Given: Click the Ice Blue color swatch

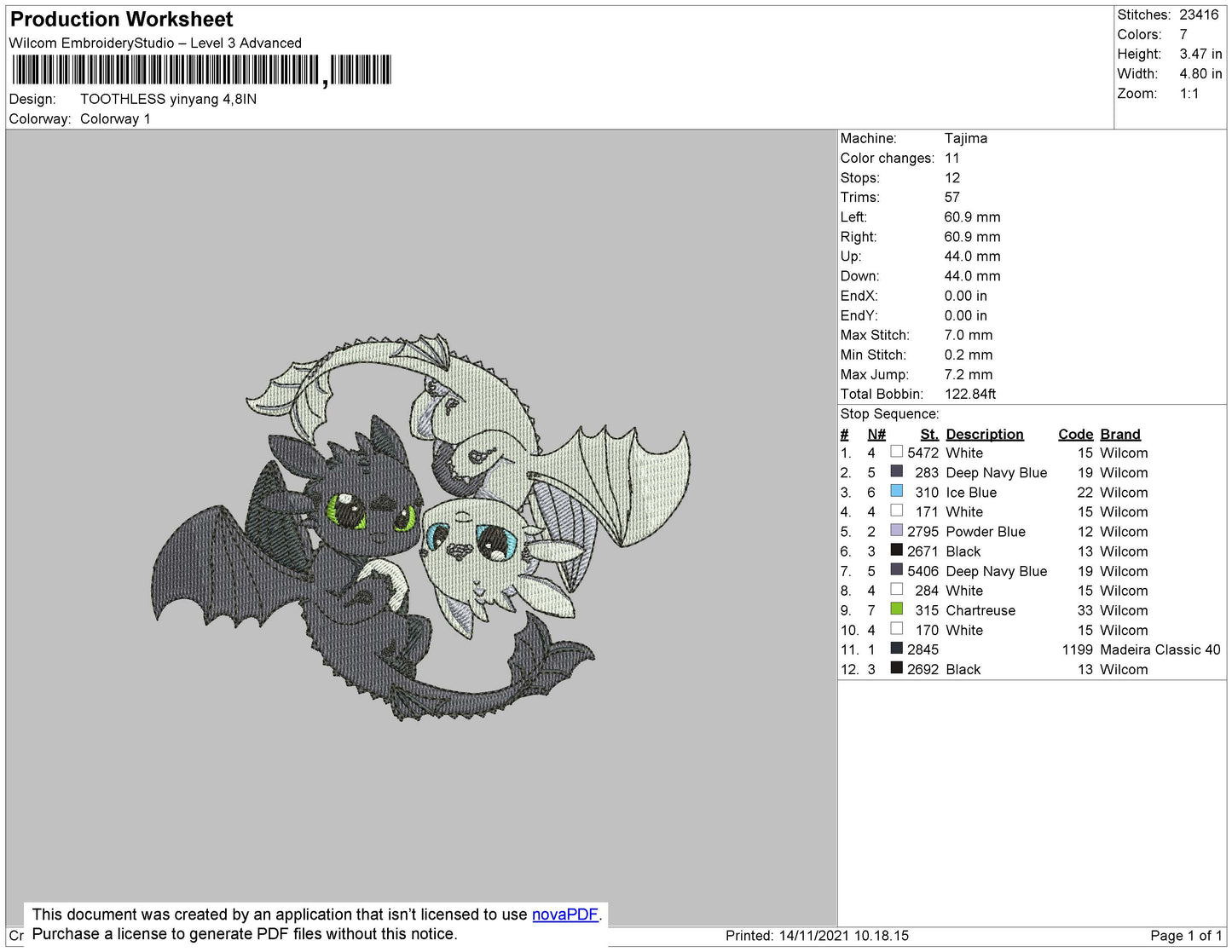Looking at the screenshot, I should pos(896,491).
